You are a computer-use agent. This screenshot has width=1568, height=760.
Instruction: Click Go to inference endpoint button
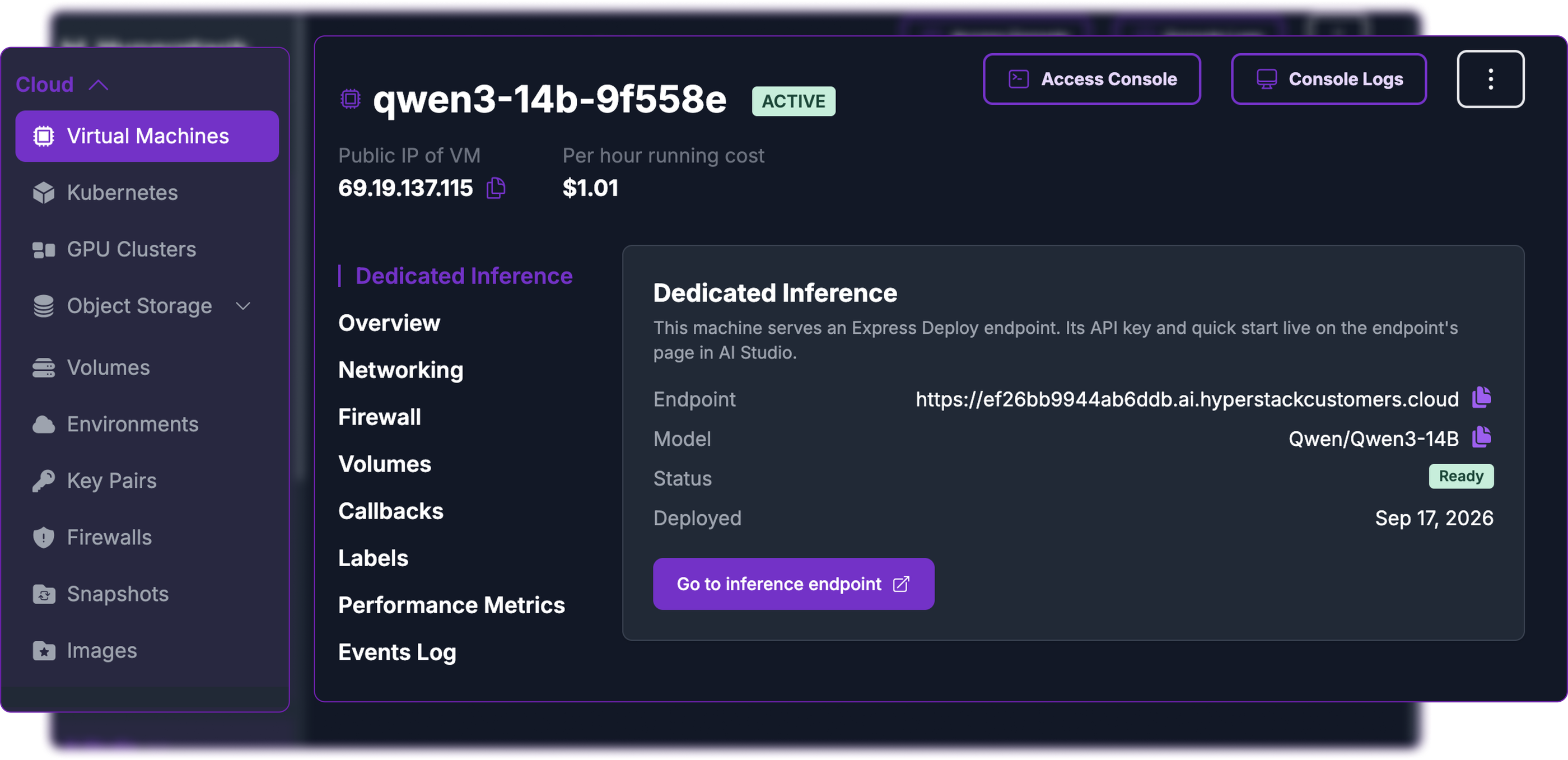(x=794, y=584)
